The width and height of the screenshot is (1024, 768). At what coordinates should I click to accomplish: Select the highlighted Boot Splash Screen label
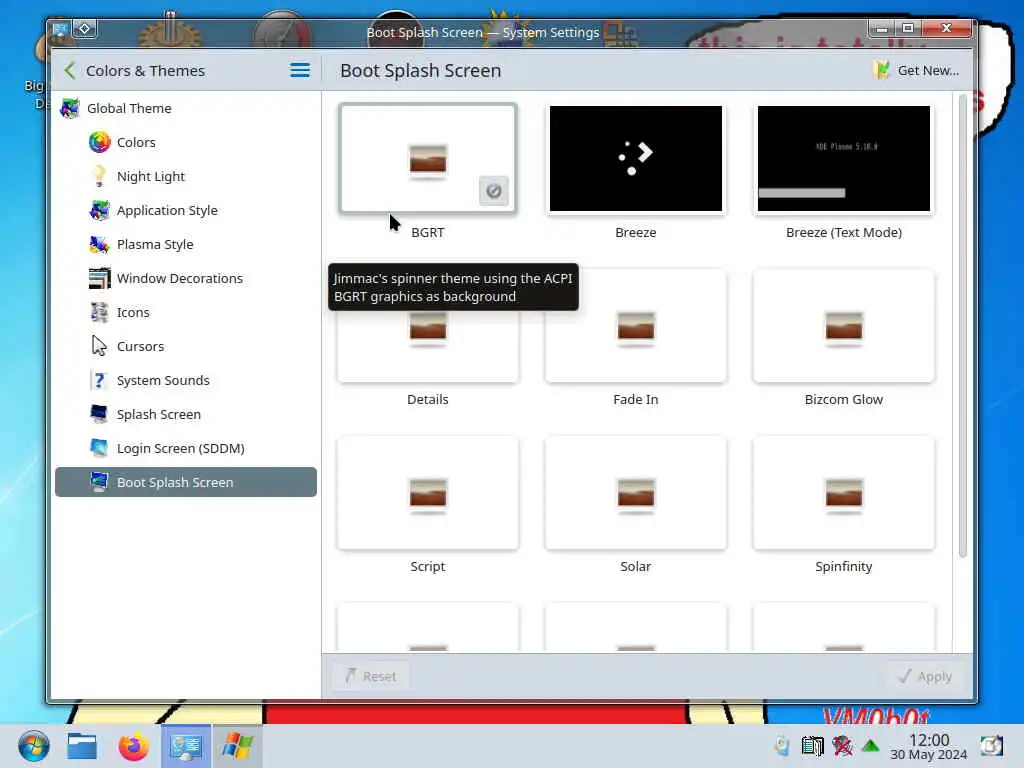[x=175, y=482]
